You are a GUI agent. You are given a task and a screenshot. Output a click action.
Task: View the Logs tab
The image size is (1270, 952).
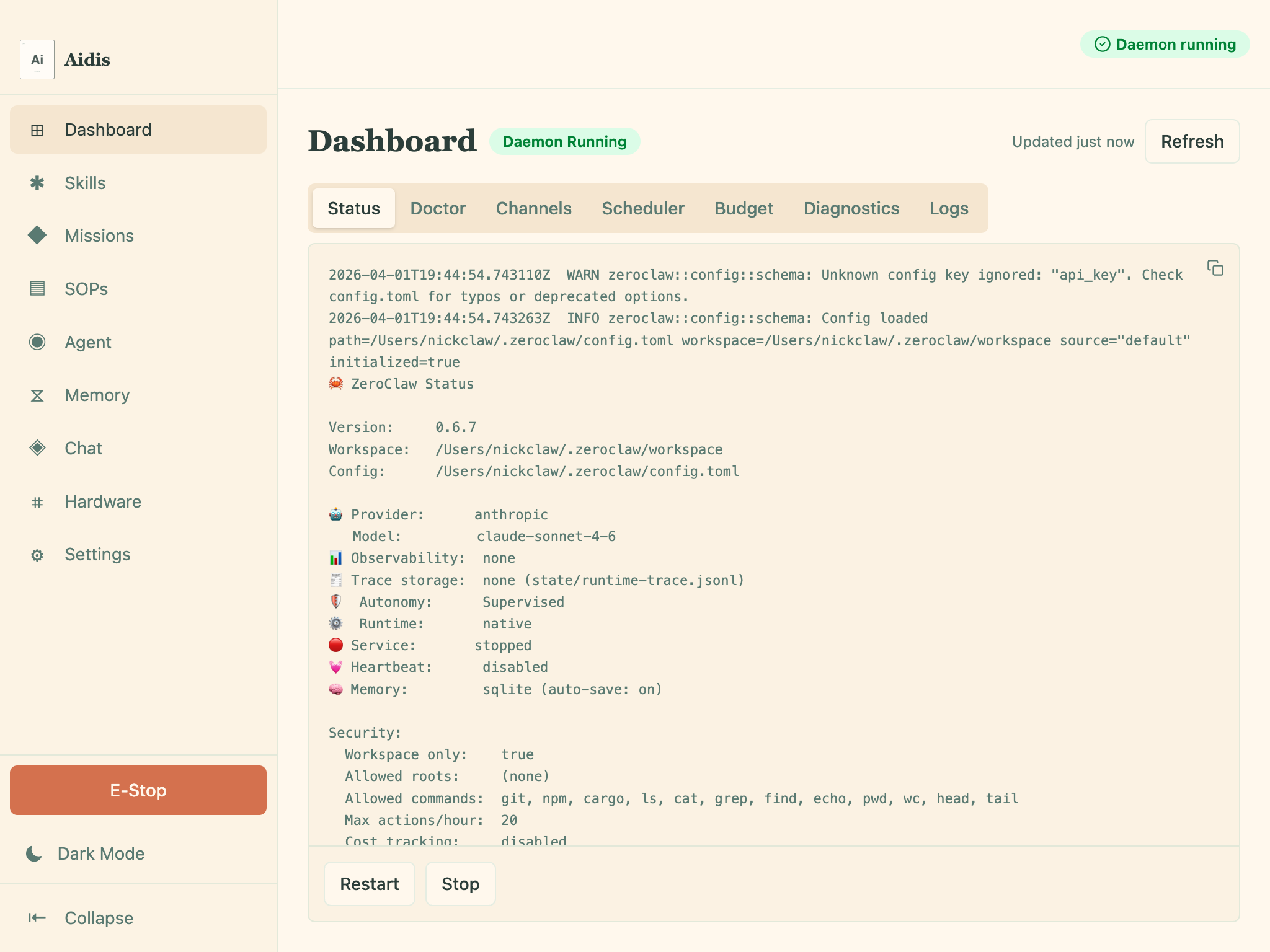point(948,208)
